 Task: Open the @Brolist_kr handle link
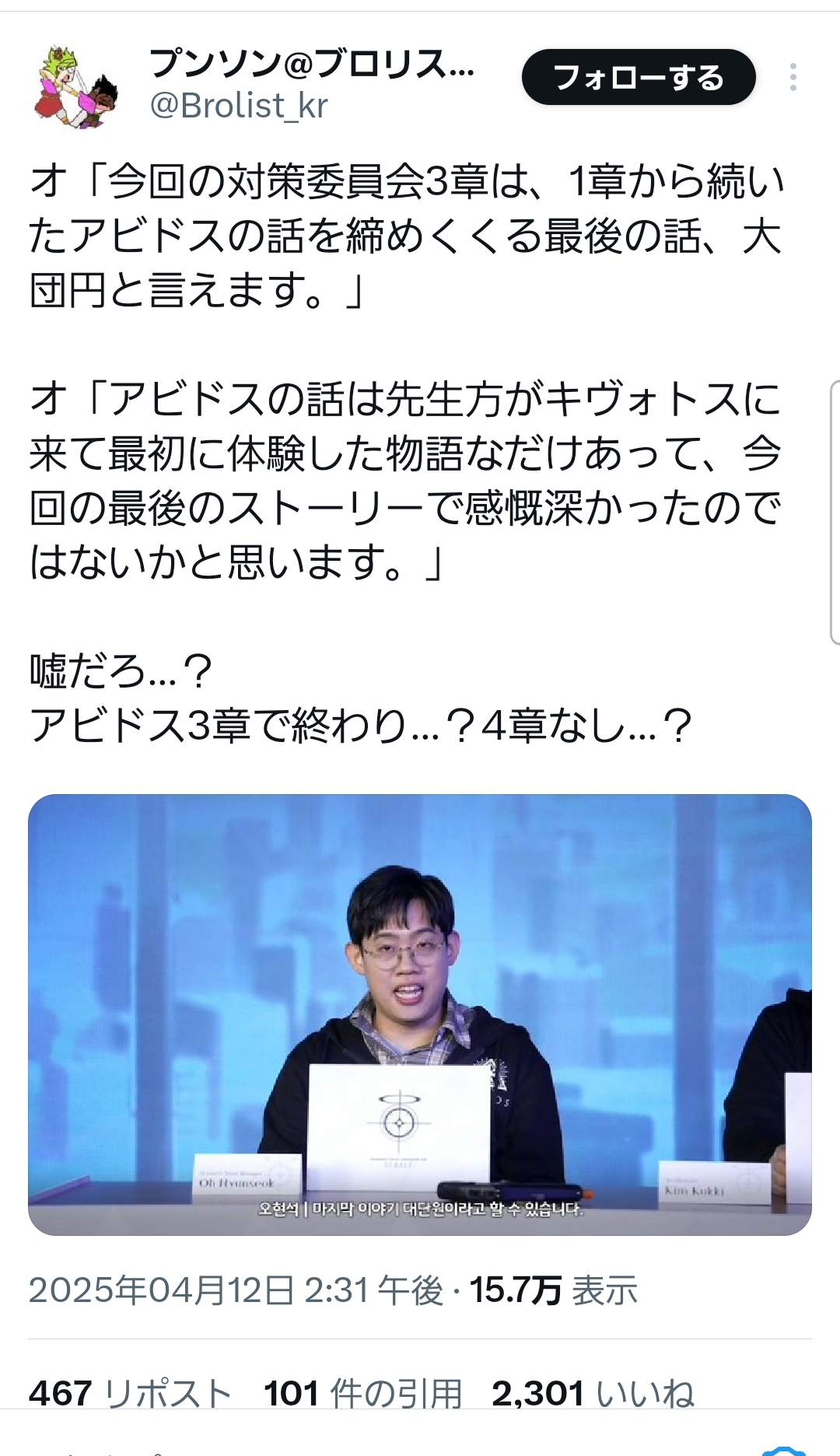[239, 106]
